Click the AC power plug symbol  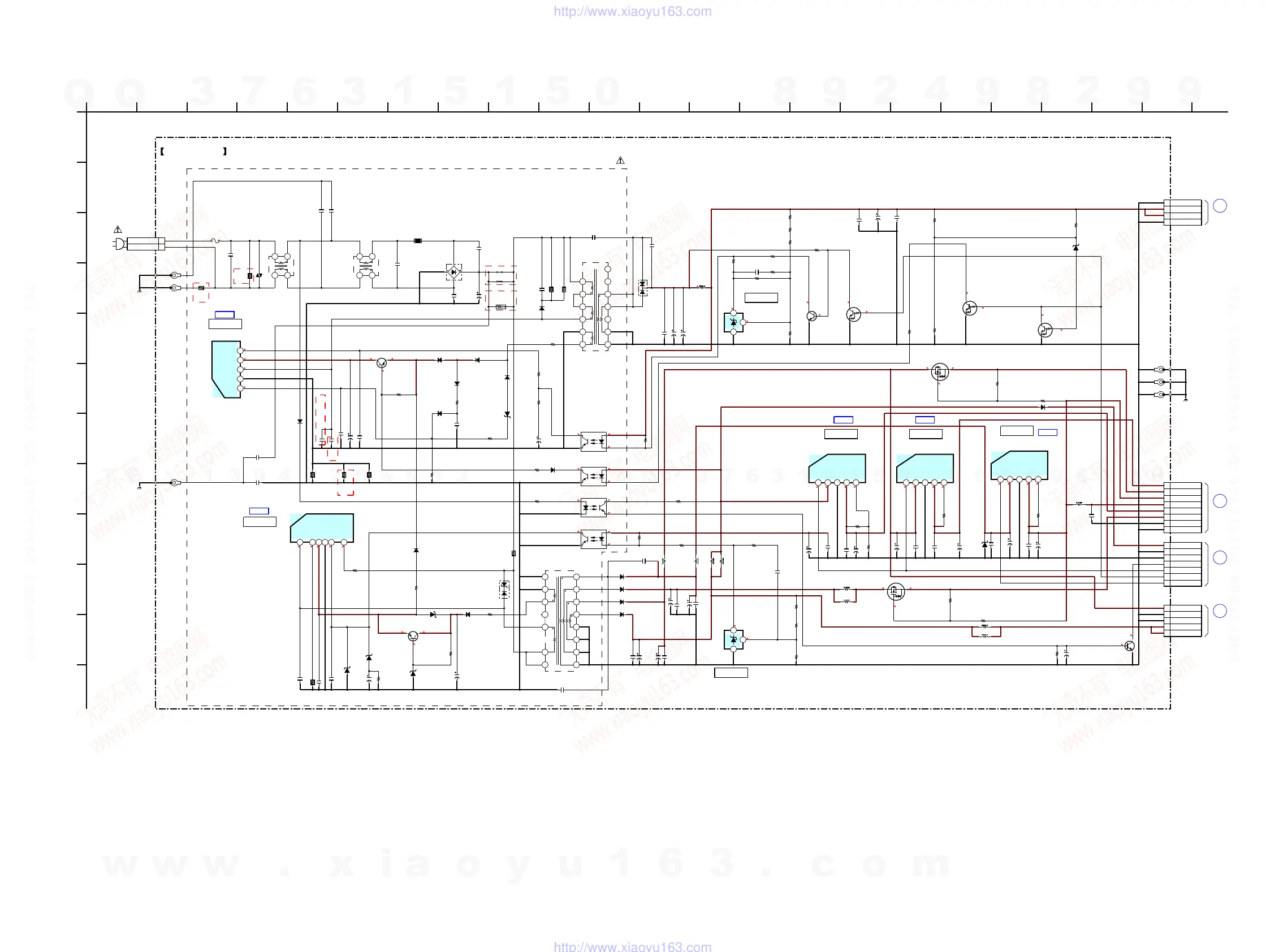pyautogui.click(x=119, y=244)
